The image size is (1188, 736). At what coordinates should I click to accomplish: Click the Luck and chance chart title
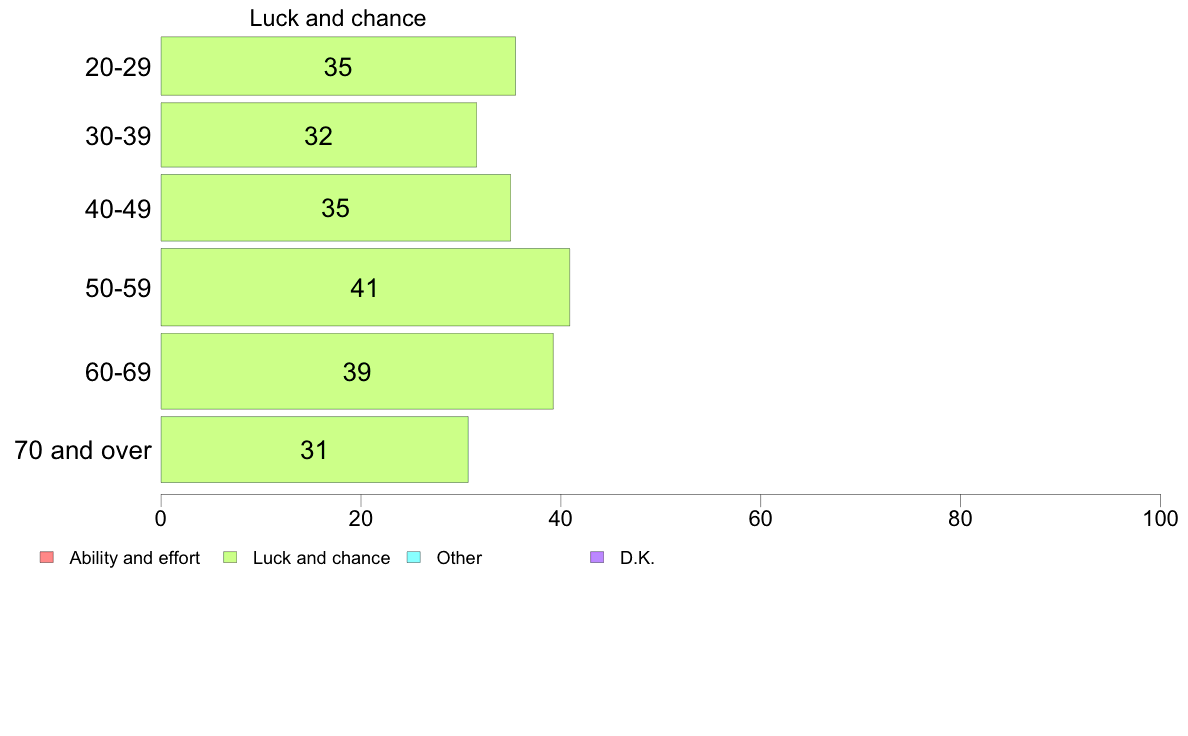pos(338,18)
